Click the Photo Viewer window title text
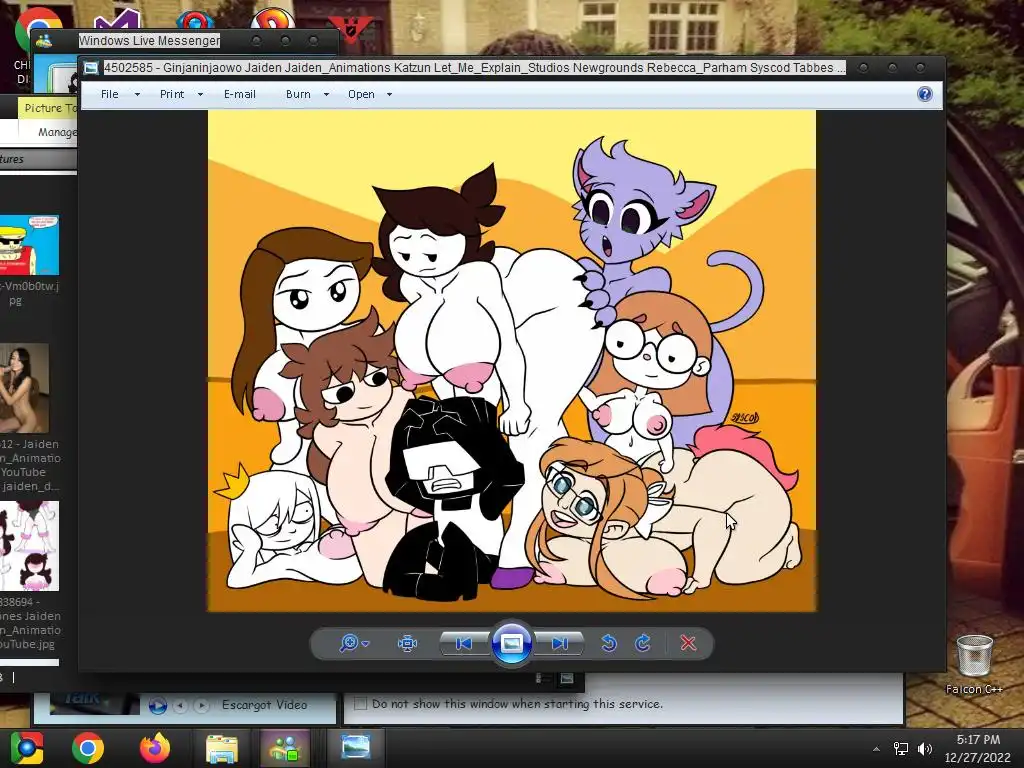Viewport: 1024px width, 768px height. (x=475, y=68)
